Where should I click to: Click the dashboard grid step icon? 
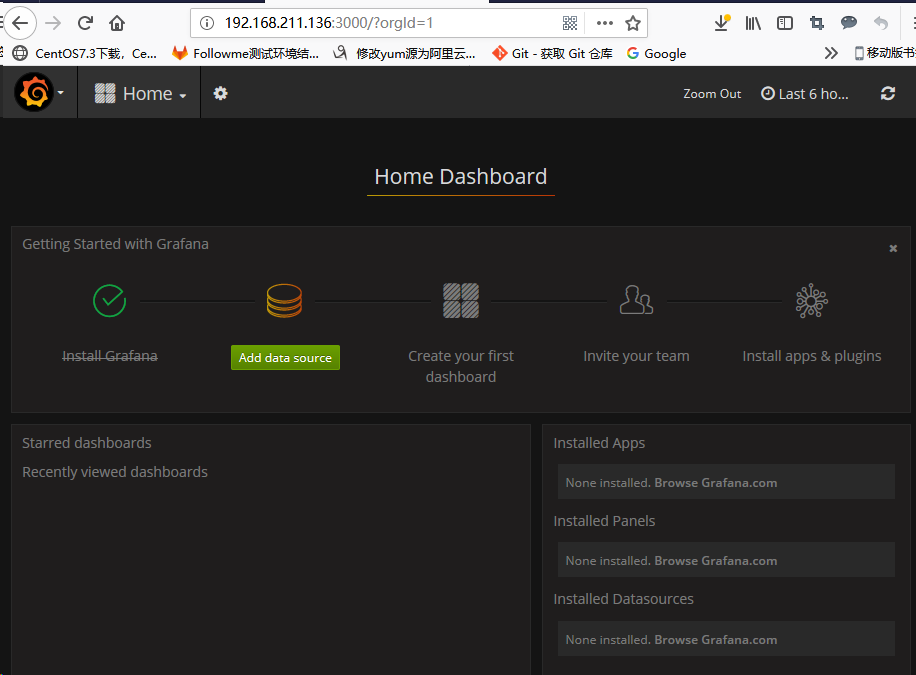click(461, 300)
